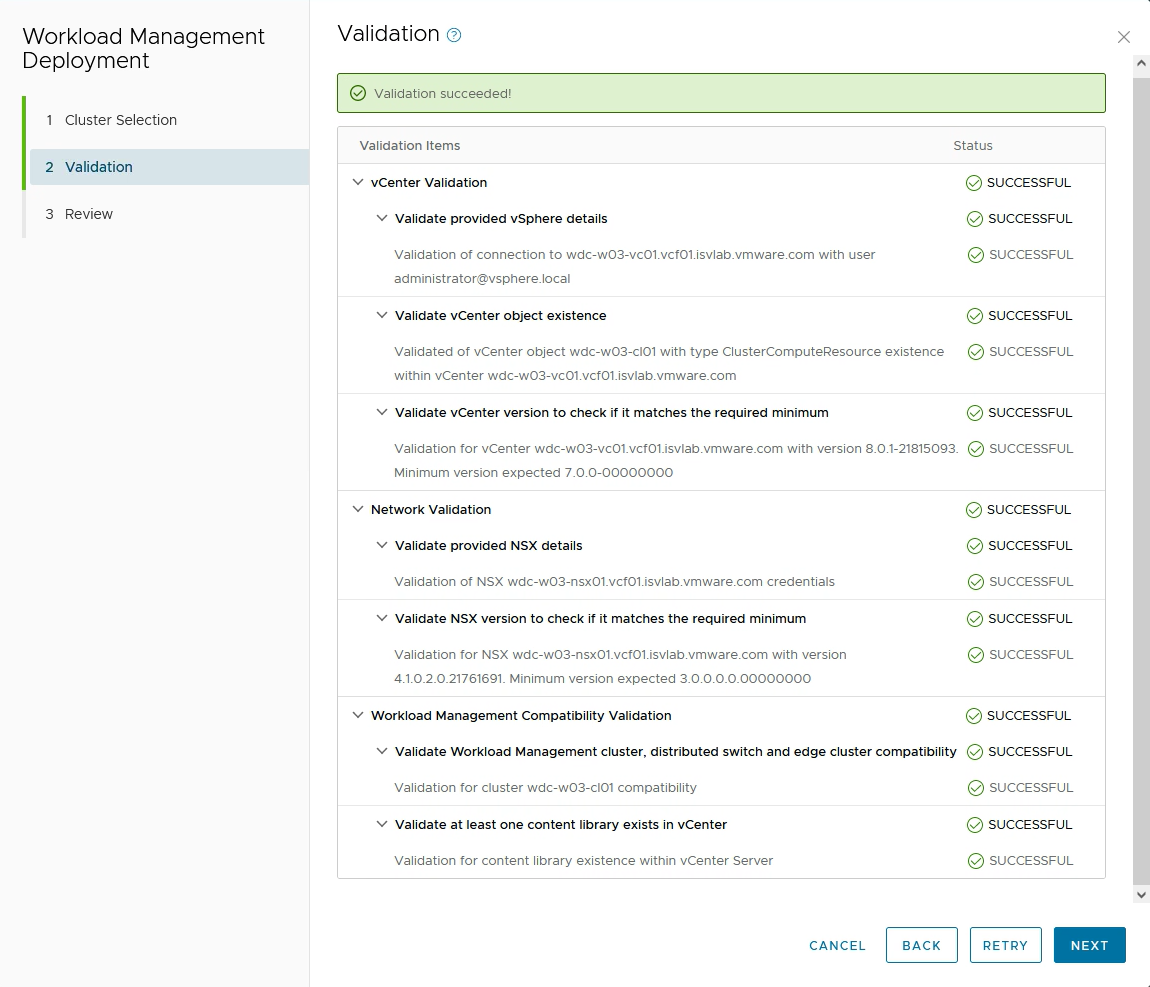Click the SUCCESSFUL status text for Network Validation
This screenshot has width=1150, height=987.
pyautogui.click(x=1028, y=510)
